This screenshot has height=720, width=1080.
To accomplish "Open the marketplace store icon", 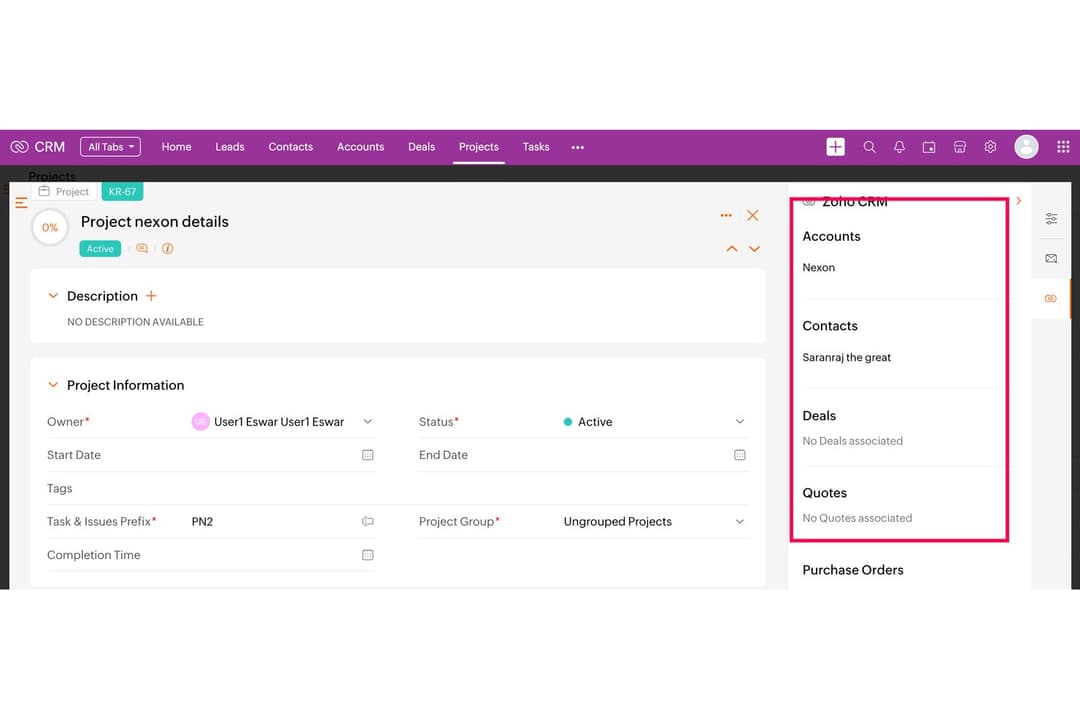I will tap(959, 147).
